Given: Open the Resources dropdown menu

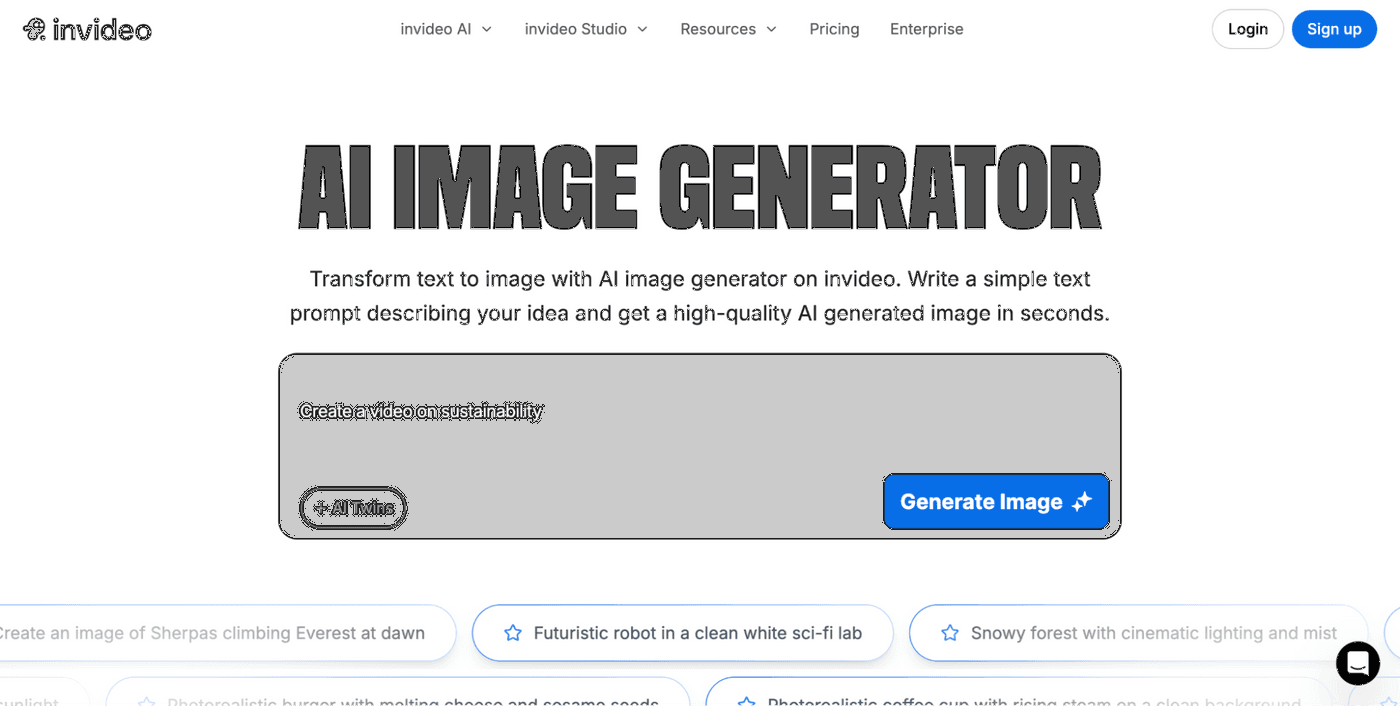Looking at the screenshot, I should 728,29.
